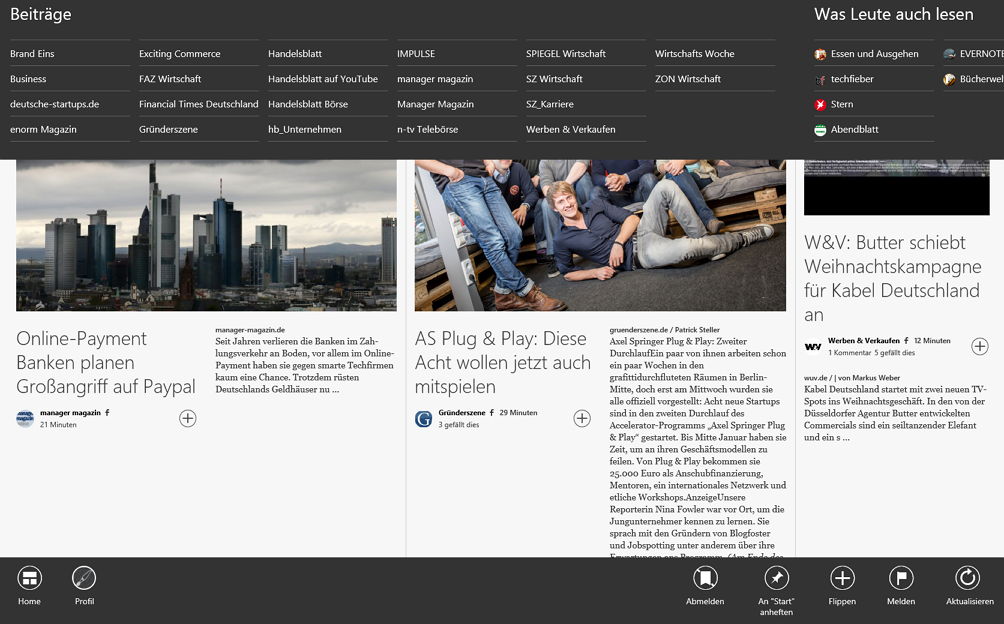Viewport: 1004px width, 624px height.
Task: Select SPIEGEL Wirtschaft source
Action: click(565, 54)
